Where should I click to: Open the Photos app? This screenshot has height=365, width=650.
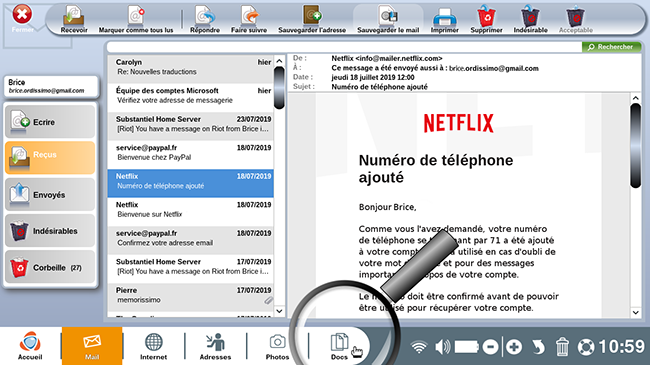pos(277,346)
